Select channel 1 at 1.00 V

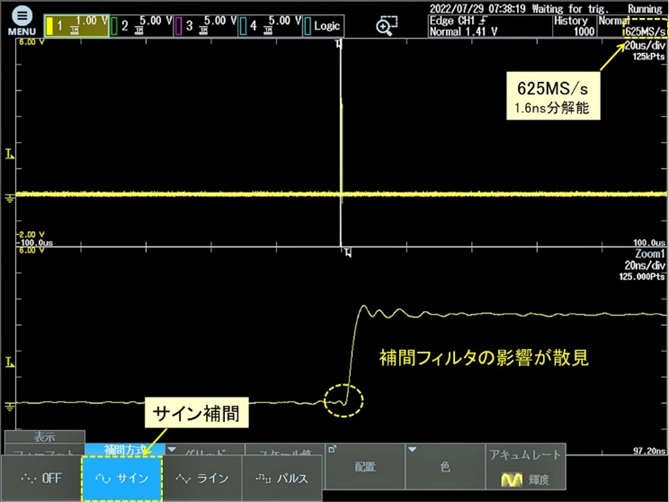[76, 26]
